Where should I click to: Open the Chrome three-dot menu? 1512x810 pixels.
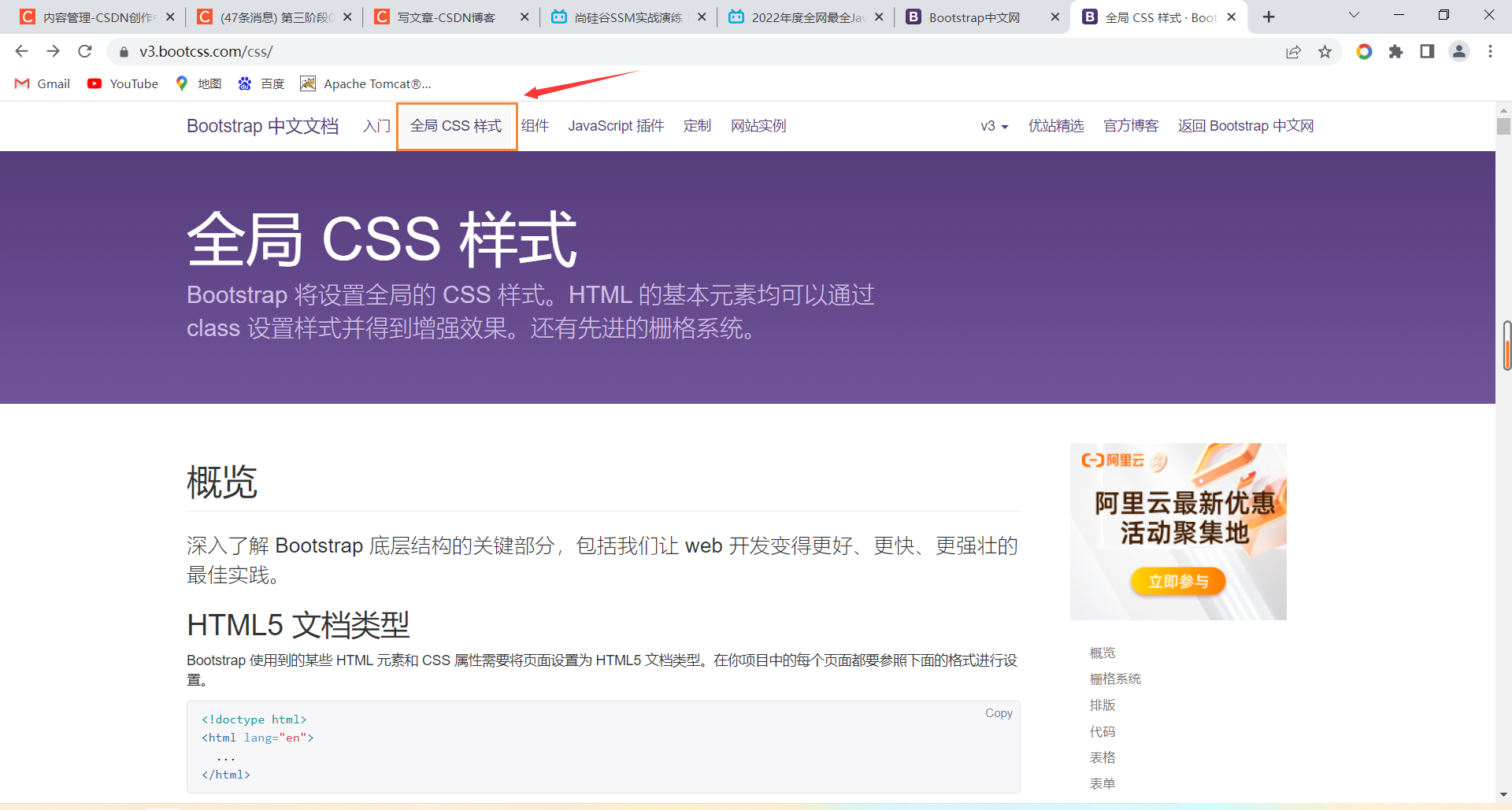coord(1490,52)
